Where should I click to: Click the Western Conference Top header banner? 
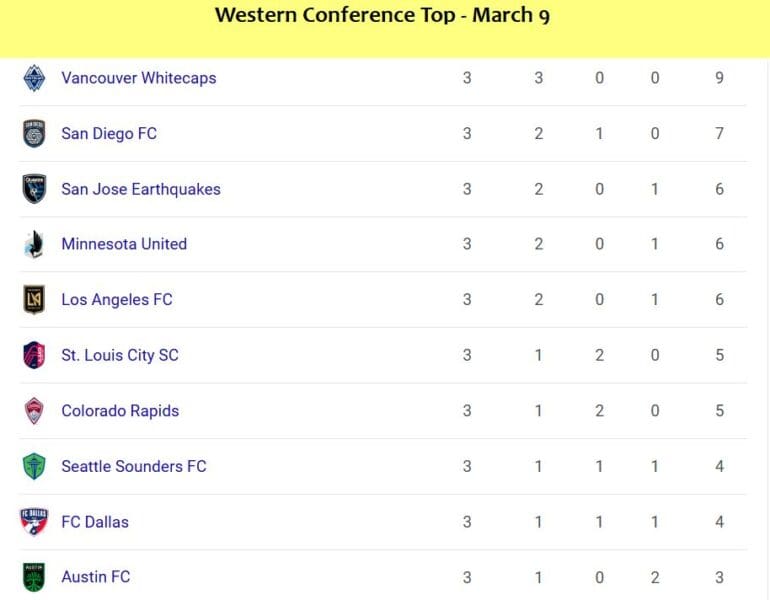pos(383,28)
